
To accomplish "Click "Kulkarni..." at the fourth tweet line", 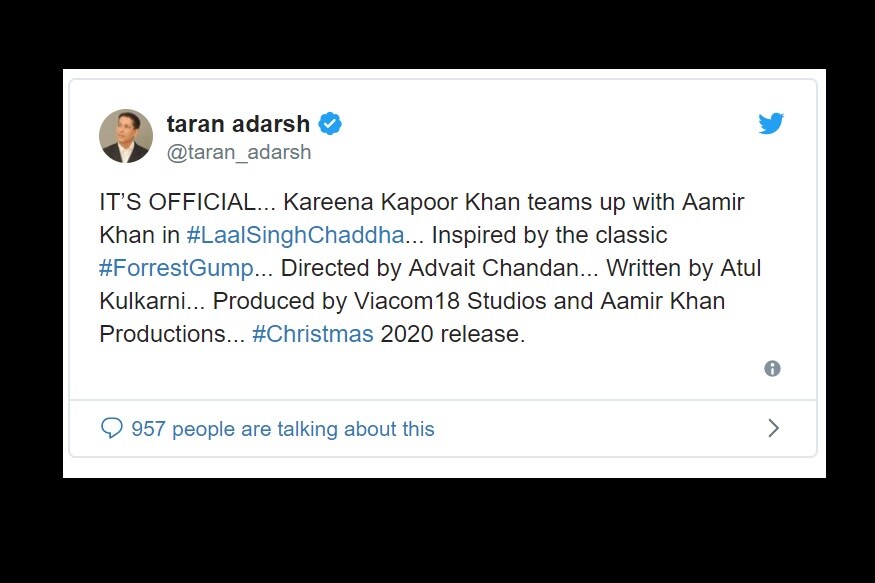I will 152,301.
